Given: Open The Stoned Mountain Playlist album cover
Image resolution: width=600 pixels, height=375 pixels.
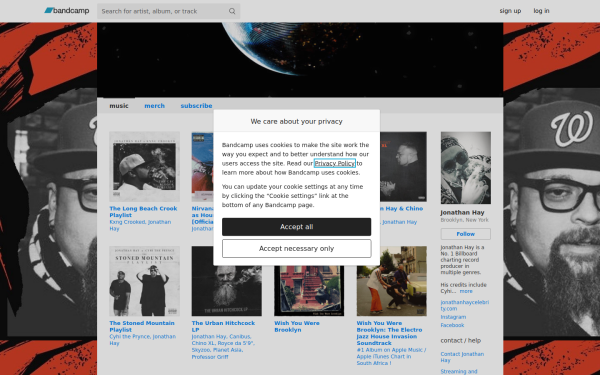Looking at the screenshot, I should point(144,281).
